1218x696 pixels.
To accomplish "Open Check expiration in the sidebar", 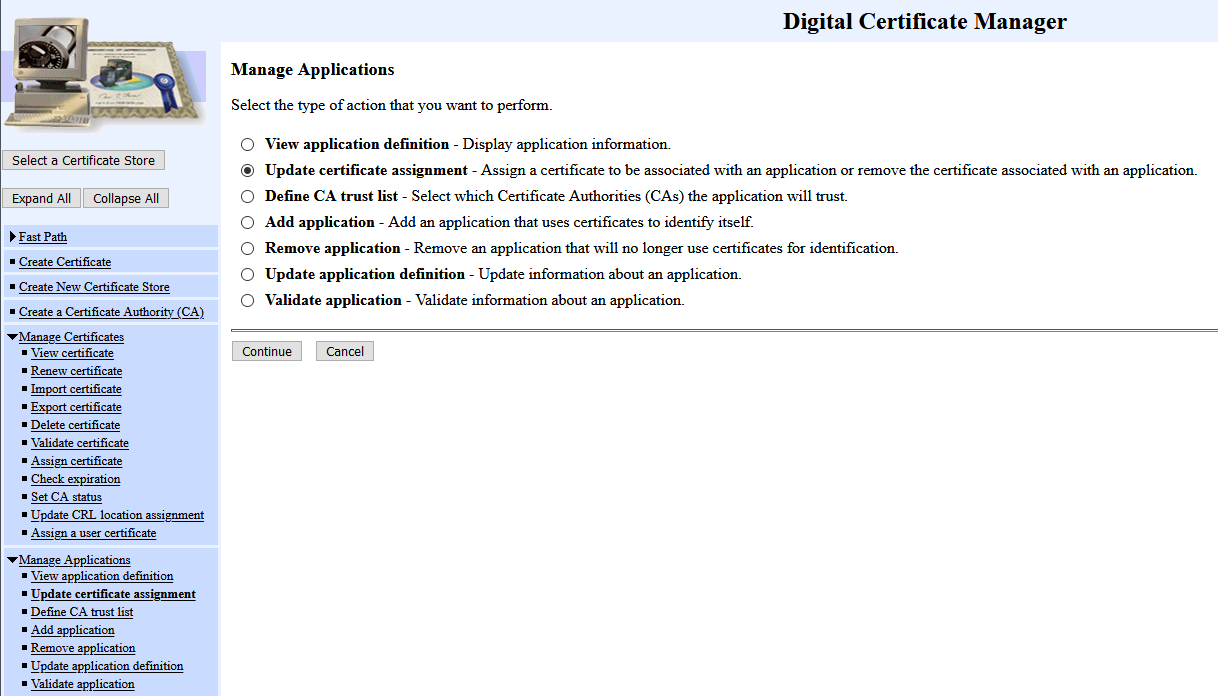I will pos(75,479).
